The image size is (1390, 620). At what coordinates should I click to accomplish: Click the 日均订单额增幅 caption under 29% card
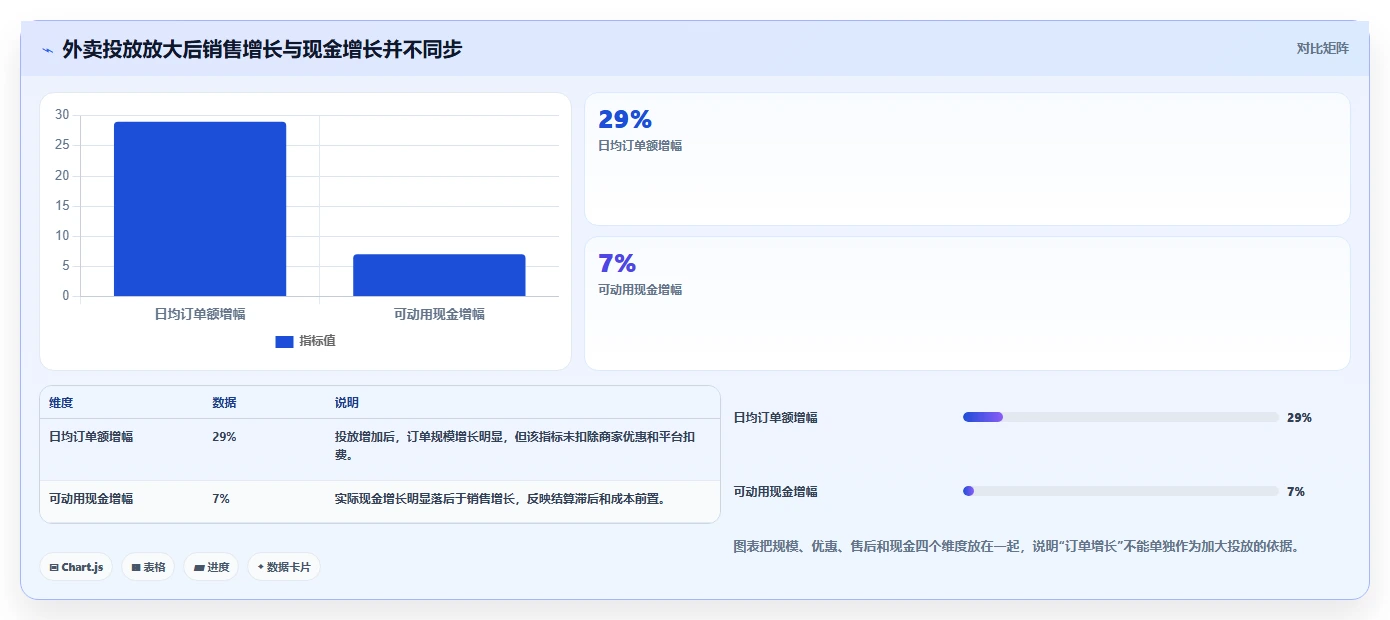coord(640,146)
